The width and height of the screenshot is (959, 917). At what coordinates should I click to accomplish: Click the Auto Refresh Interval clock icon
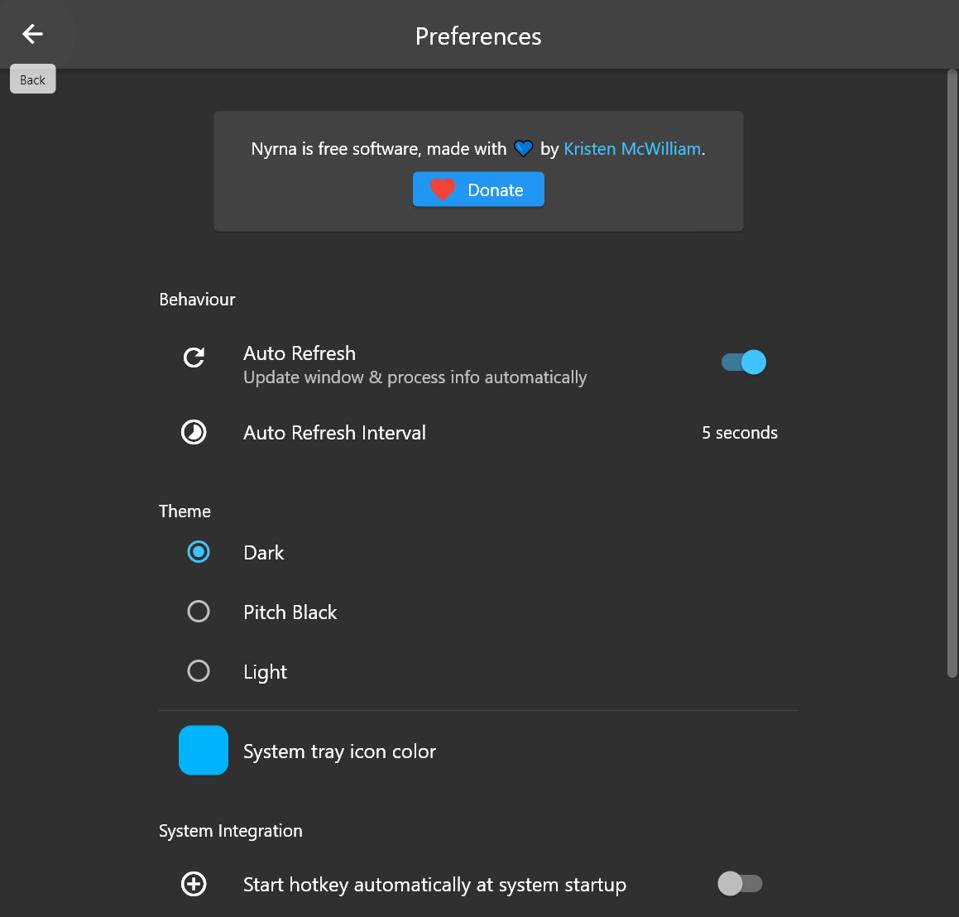tap(194, 432)
